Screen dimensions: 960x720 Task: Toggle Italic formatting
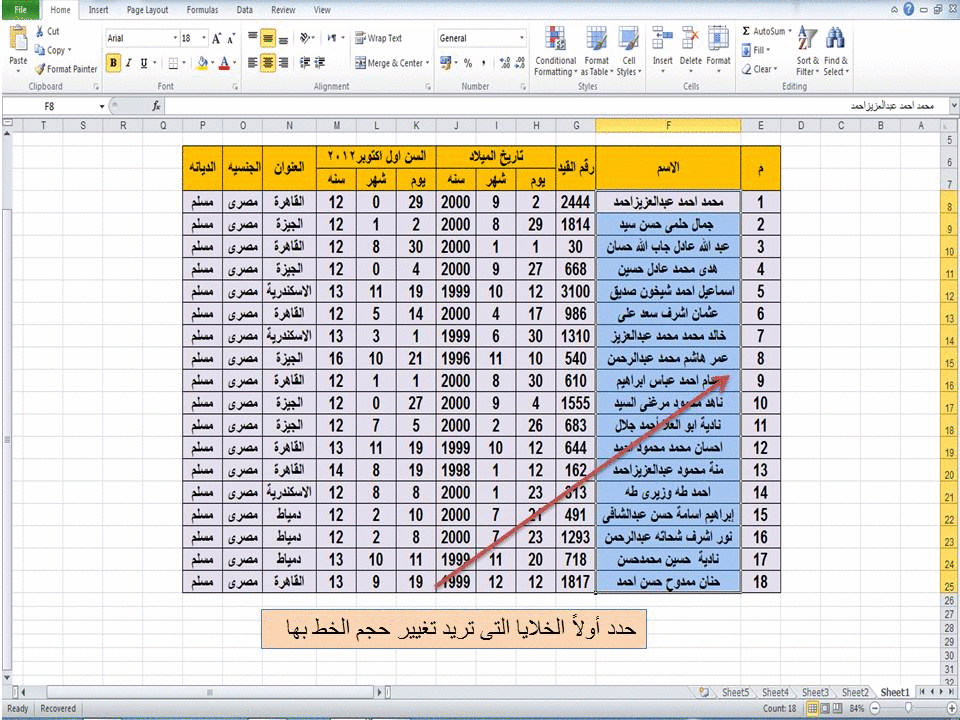point(129,63)
